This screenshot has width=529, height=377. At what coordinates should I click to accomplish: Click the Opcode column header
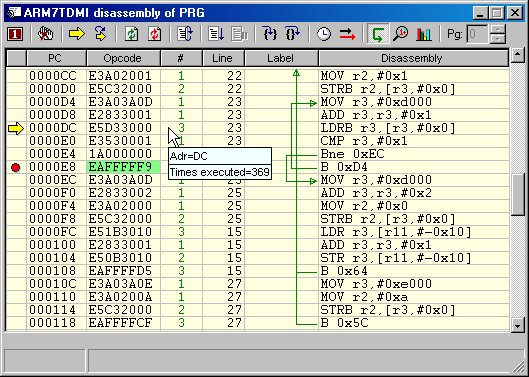pos(123,58)
